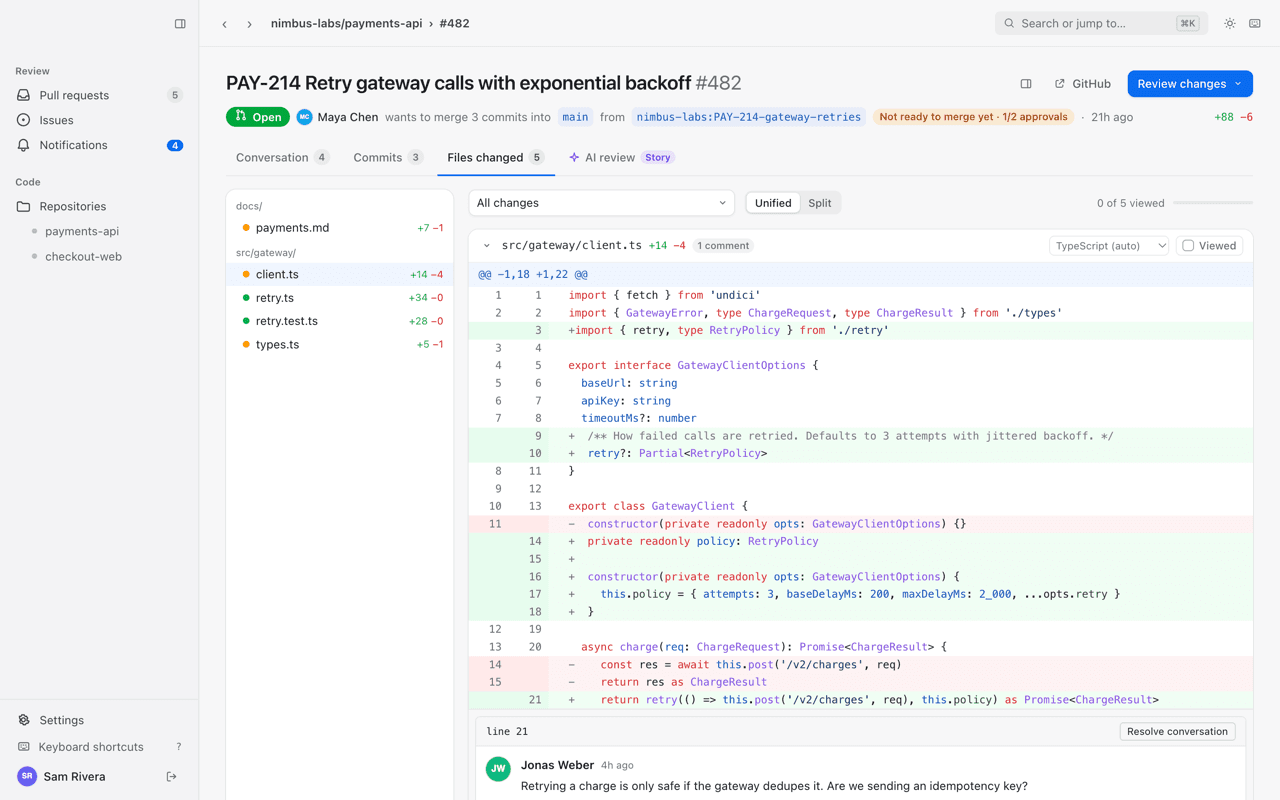Viewport: 1280px width, 800px height.
Task: Collapse the left sidebar panel
Action: [180, 24]
